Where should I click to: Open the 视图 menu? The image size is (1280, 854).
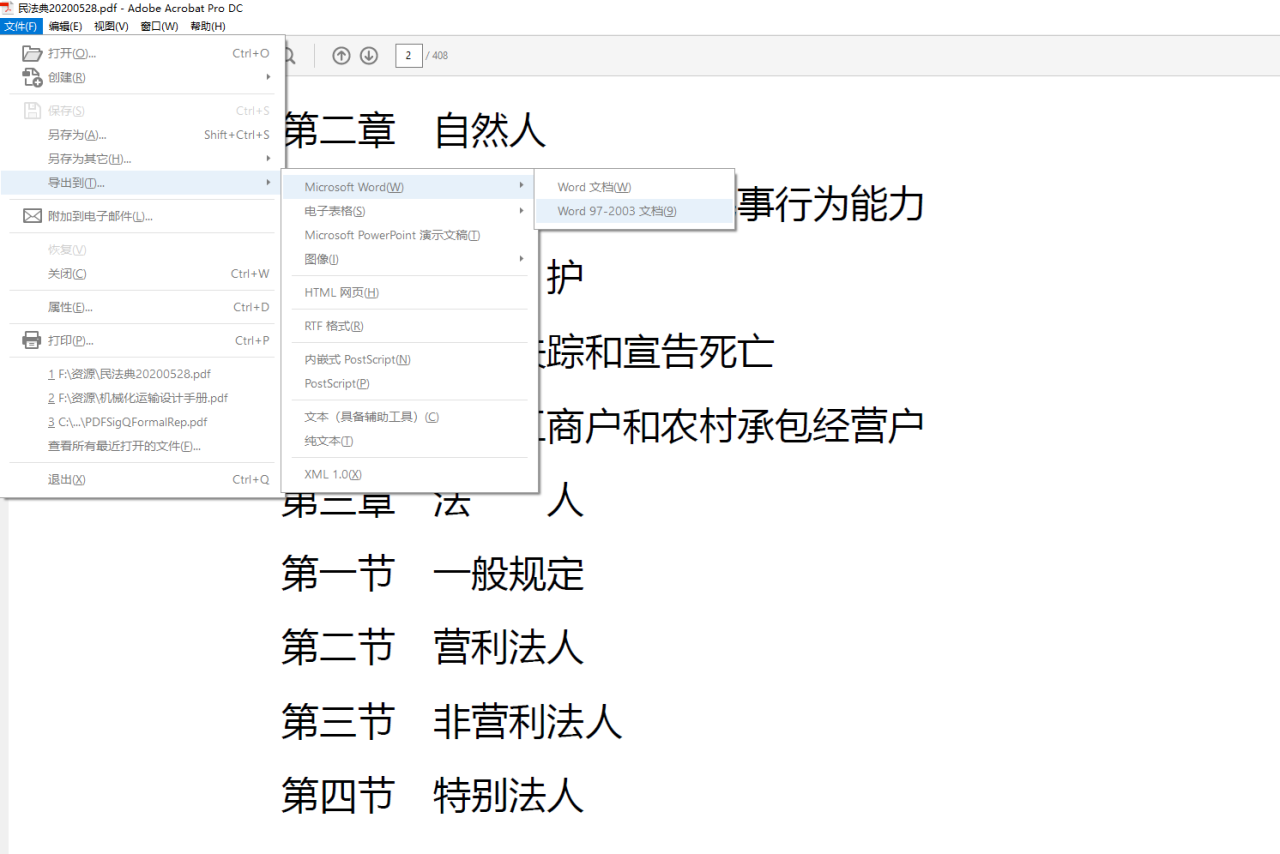coord(110,26)
